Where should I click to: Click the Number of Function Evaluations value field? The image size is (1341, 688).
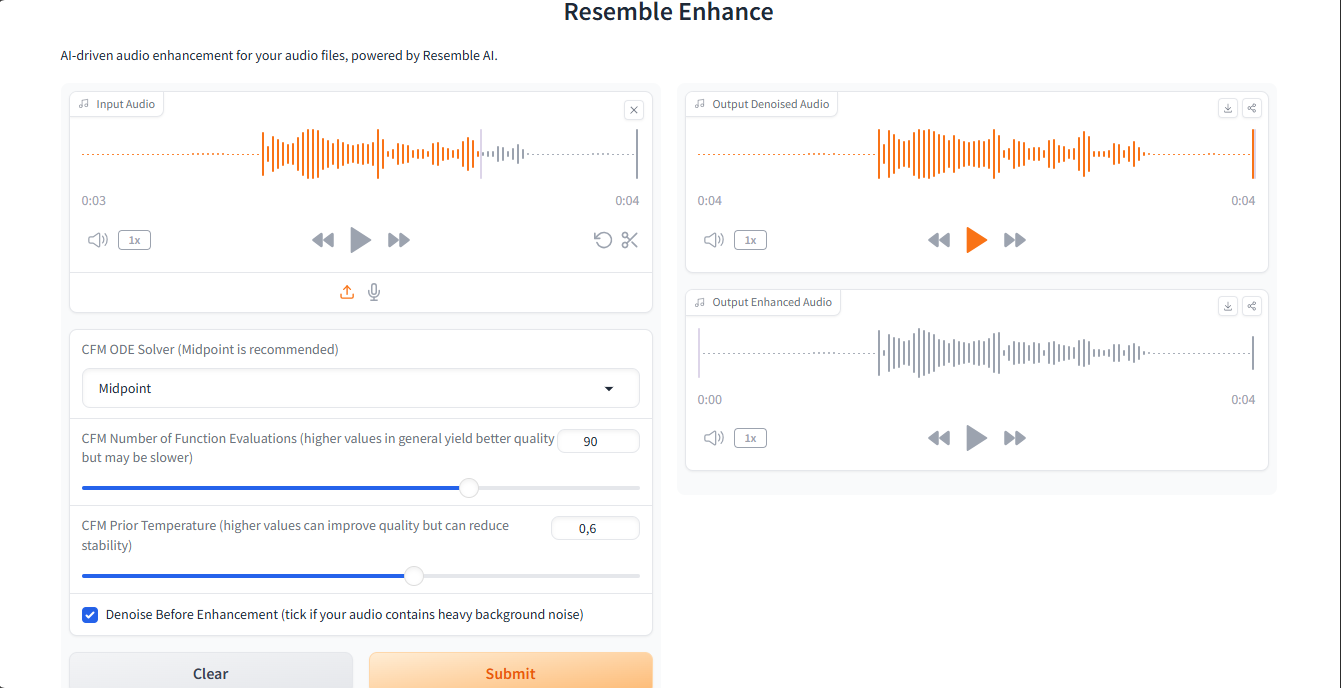coord(597,441)
